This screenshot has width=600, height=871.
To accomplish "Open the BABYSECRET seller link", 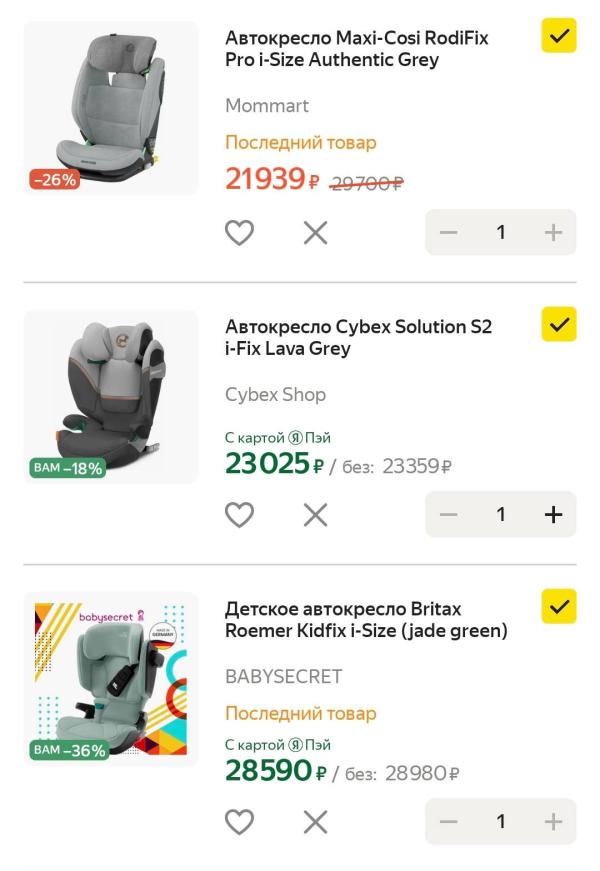I will pyautogui.click(x=283, y=677).
